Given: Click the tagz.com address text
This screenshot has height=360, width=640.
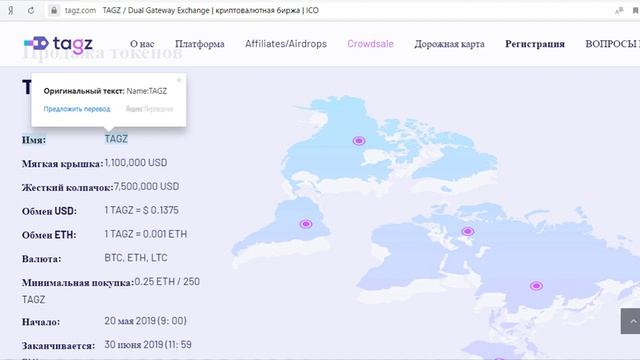Looking at the screenshot, I should coord(80,11).
